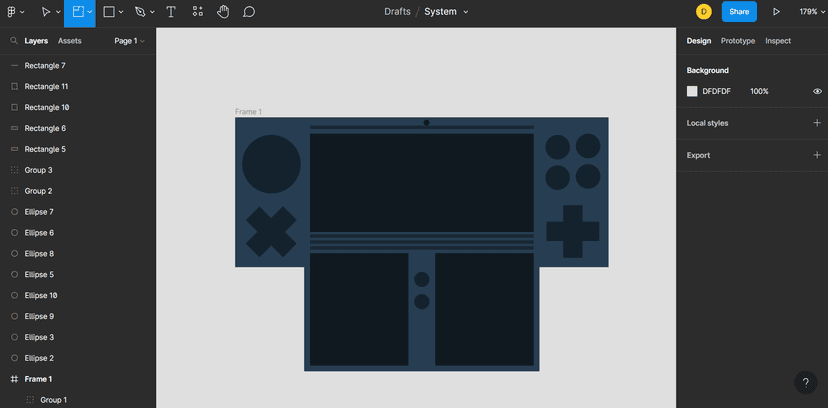Screen dimensions: 828x408
Task: Select the Frame tool
Action: (x=77, y=12)
